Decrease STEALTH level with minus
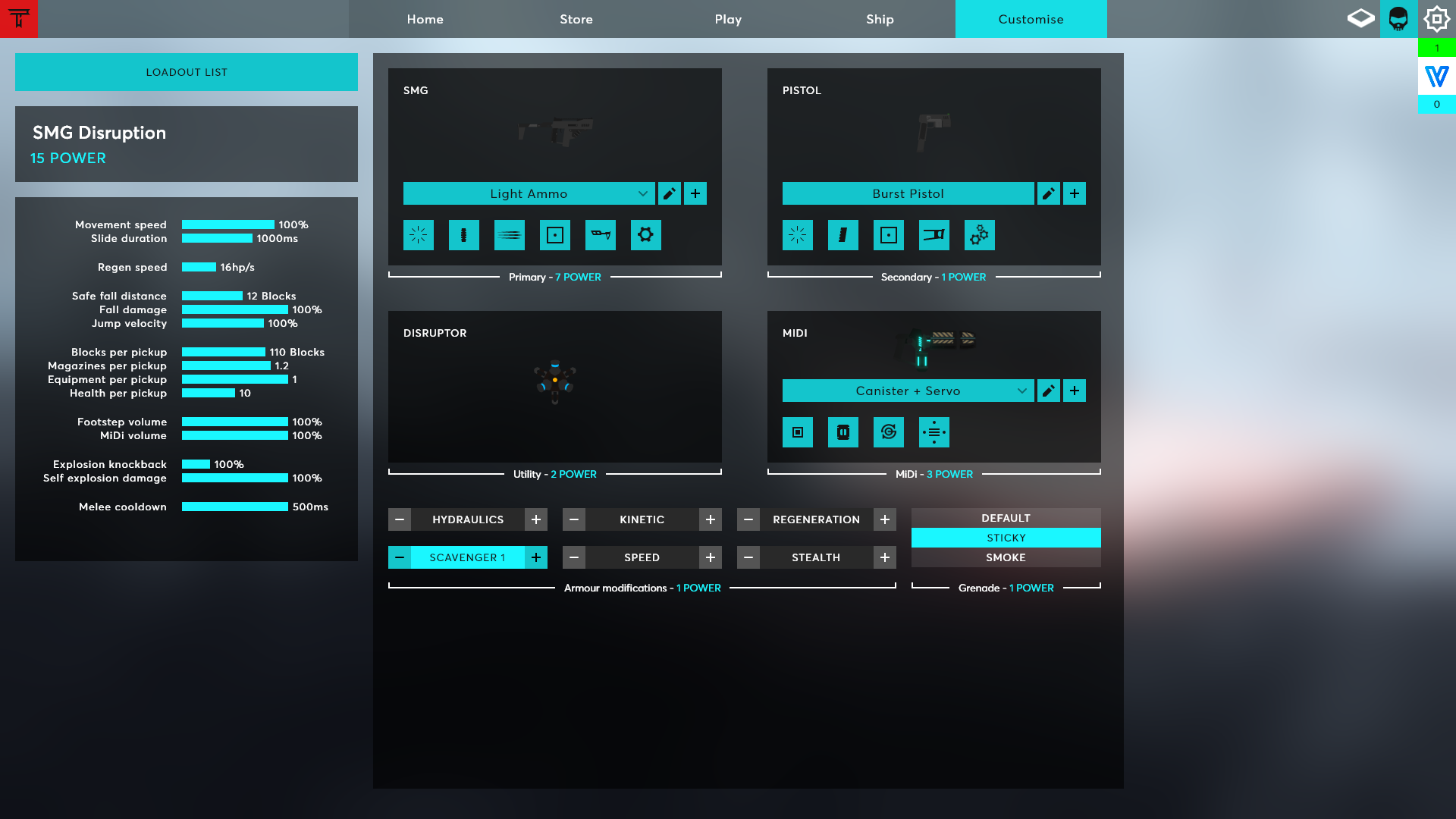 (x=748, y=557)
